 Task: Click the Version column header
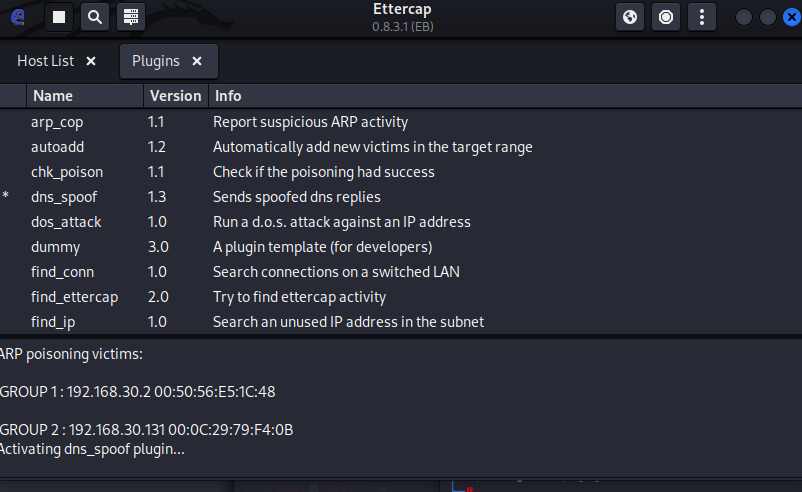(x=175, y=96)
